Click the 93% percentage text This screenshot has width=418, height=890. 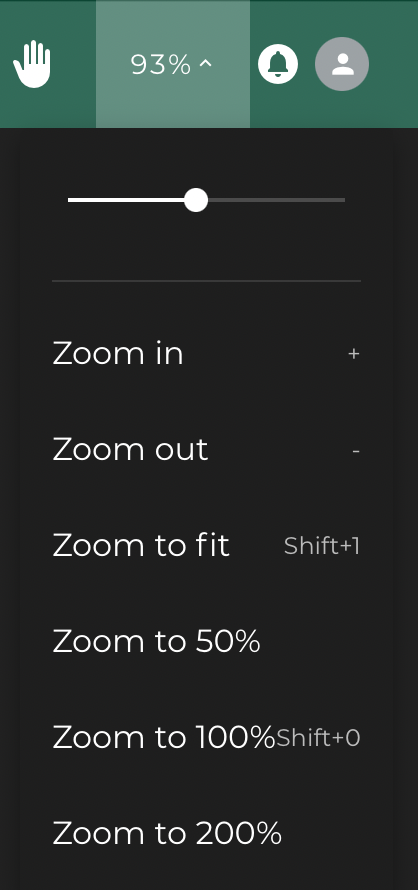pyautogui.click(x=161, y=65)
